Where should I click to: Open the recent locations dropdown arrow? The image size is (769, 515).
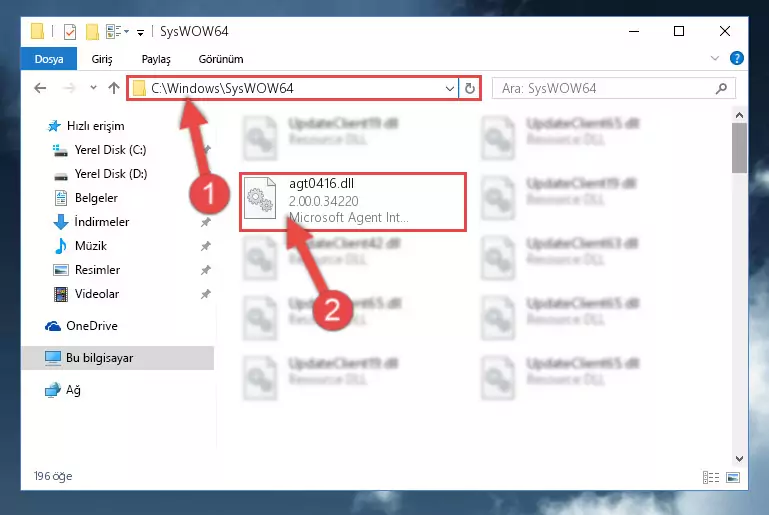click(93, 88)
